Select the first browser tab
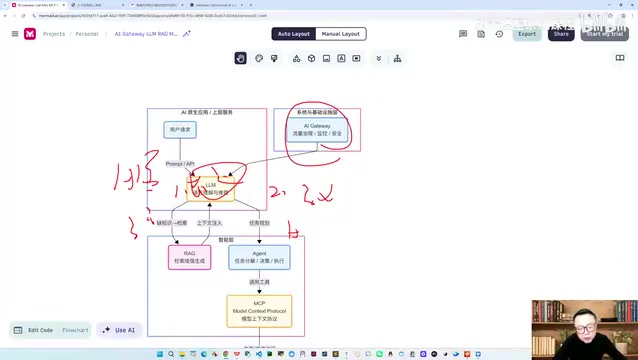638x360 pixels. 38,5
